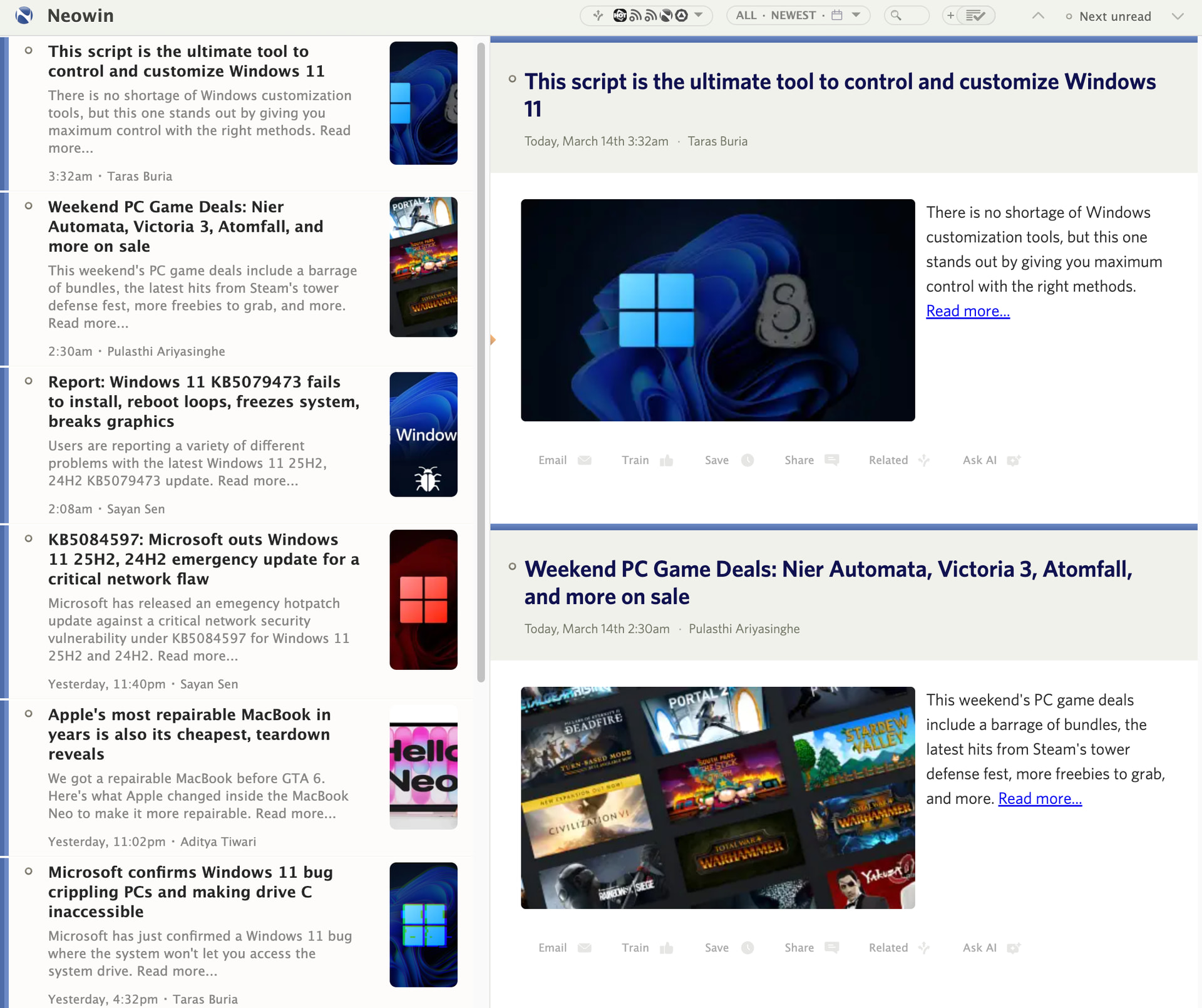Toggle unread indicator beside Weekend PC Game Deals headline

[x=512, y=567]
